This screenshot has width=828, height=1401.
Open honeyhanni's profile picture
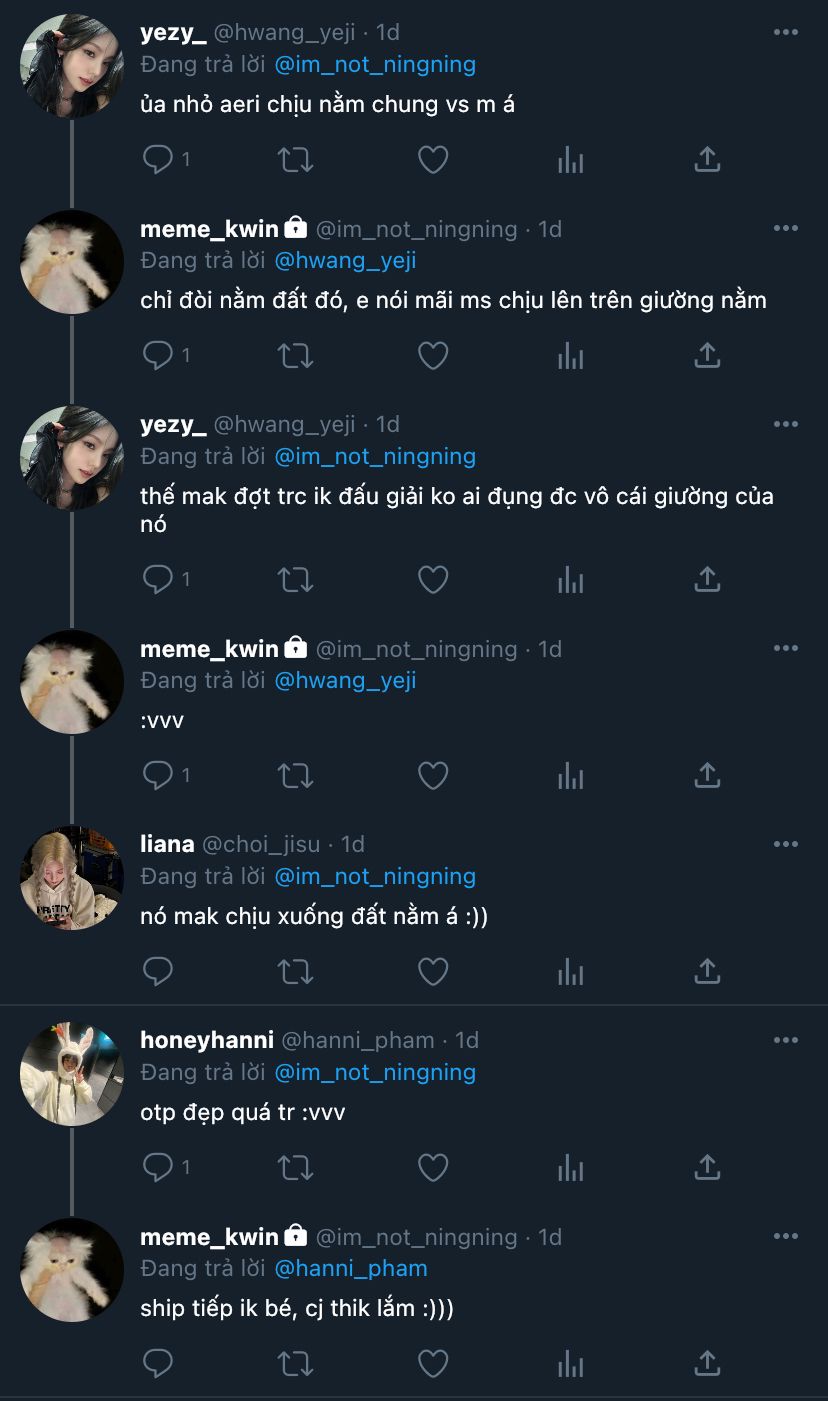tap(71, 1074)
